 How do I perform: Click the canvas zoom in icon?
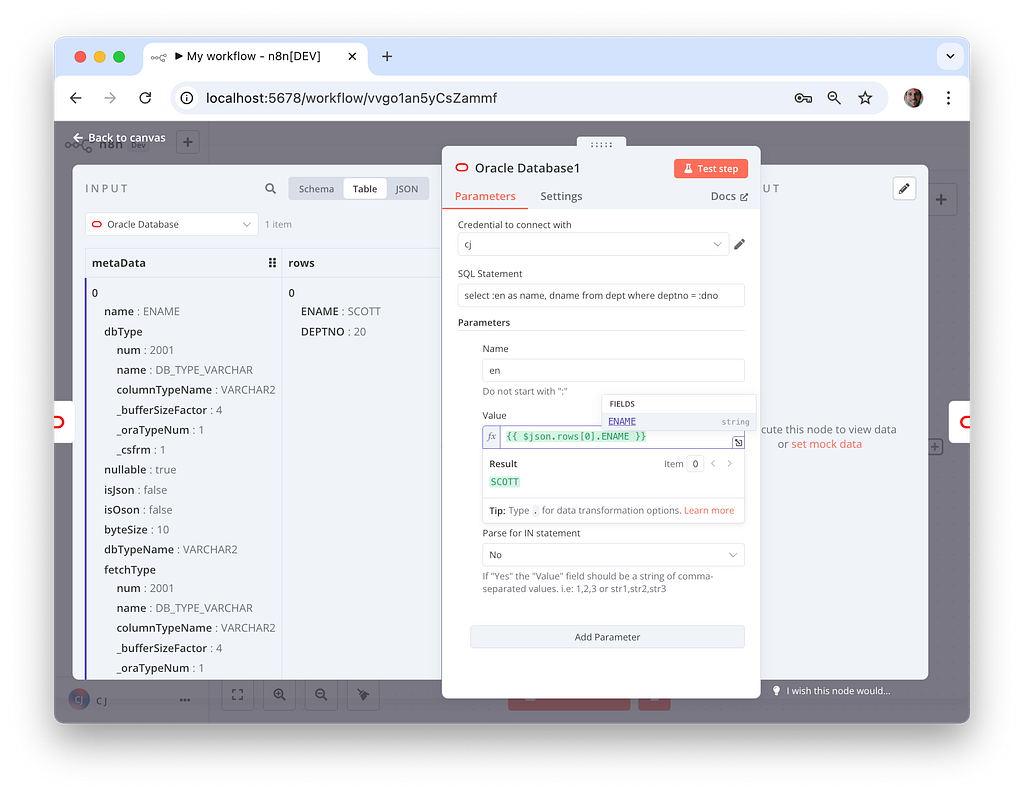click(x=279, y=694)
